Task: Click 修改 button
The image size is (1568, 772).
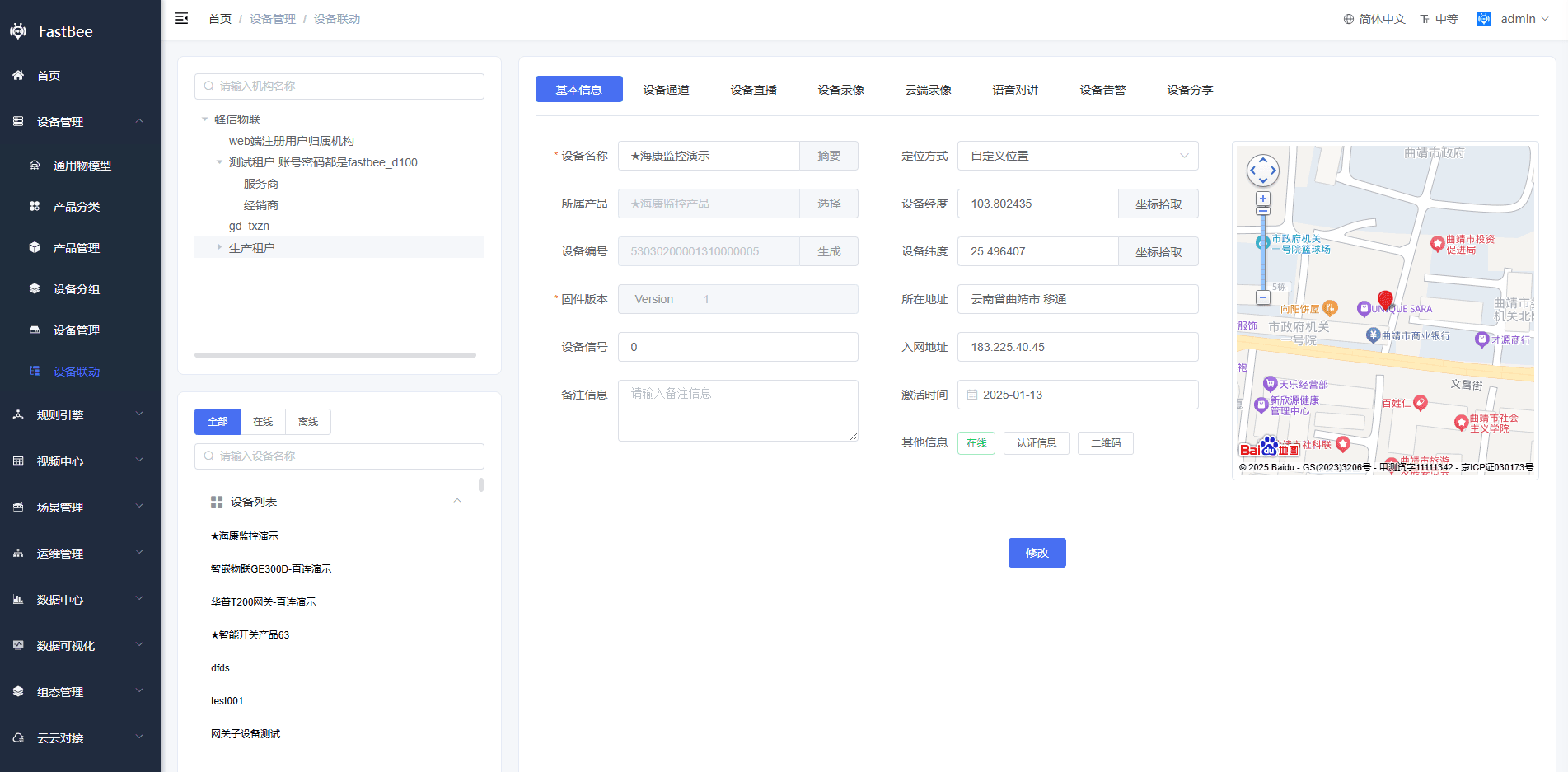Action: click(1037, 553)
